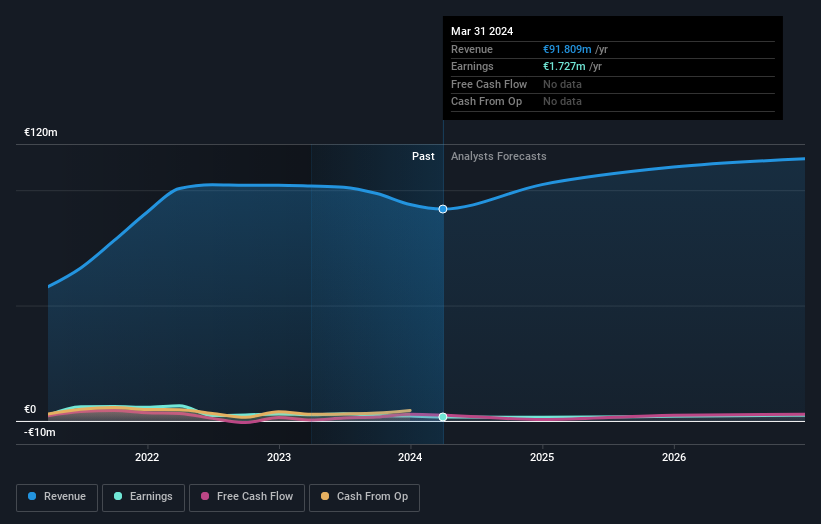Image resolution: width=821 pixels, height=524 pixels.
Task: Click the €1.727m earnings value
Action: [564, 66]
